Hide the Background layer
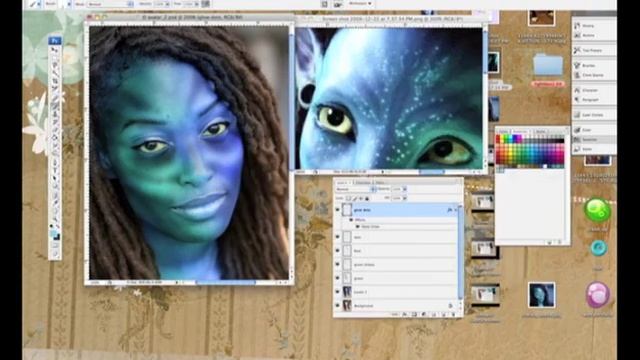The image size is (640, 360). (x=338, y=305)
